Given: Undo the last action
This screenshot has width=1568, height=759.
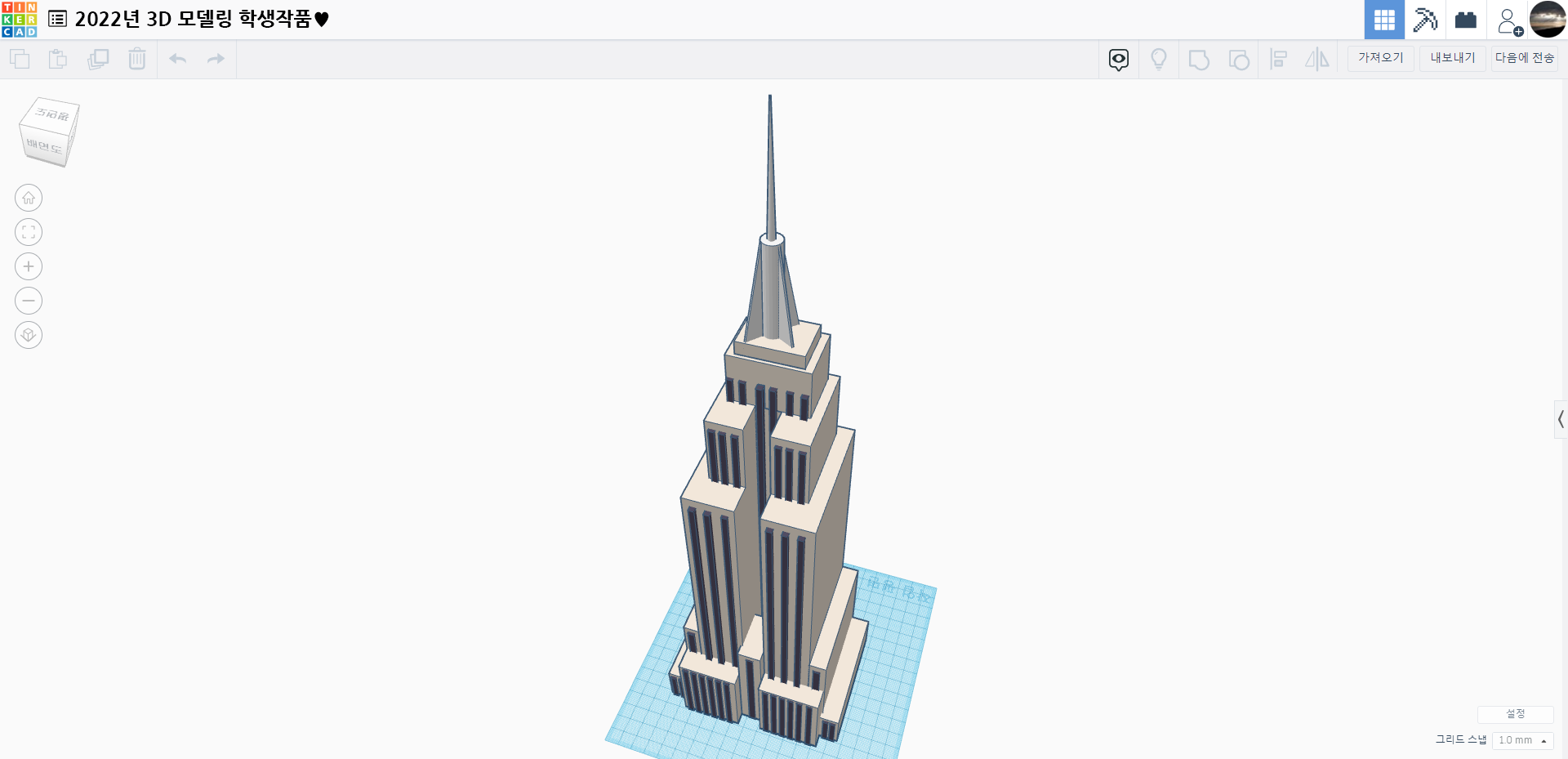Looking at the screenshot, I should [178, 59].
